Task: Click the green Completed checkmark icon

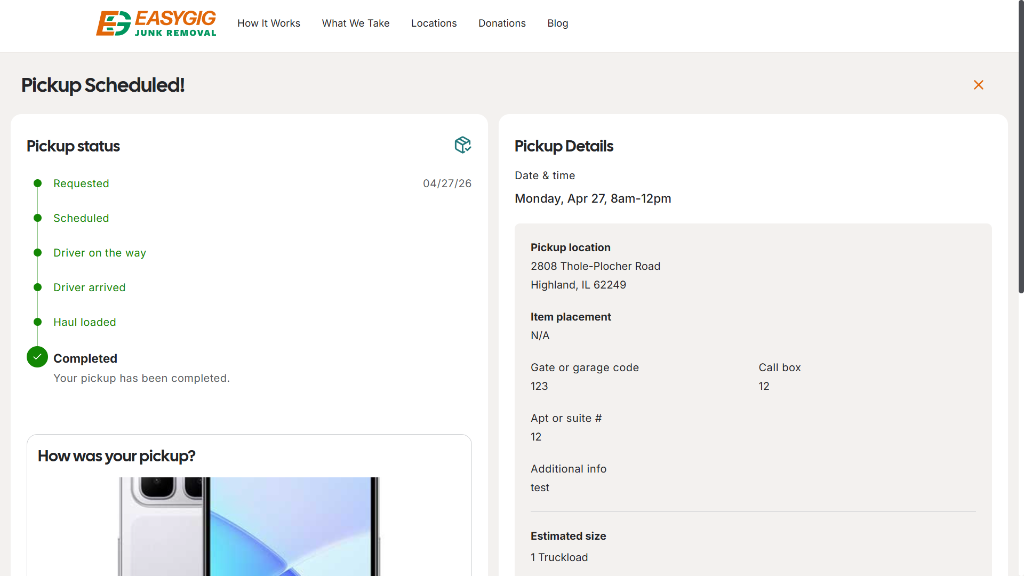Action: pyautogui.click(x=37, y=357)
